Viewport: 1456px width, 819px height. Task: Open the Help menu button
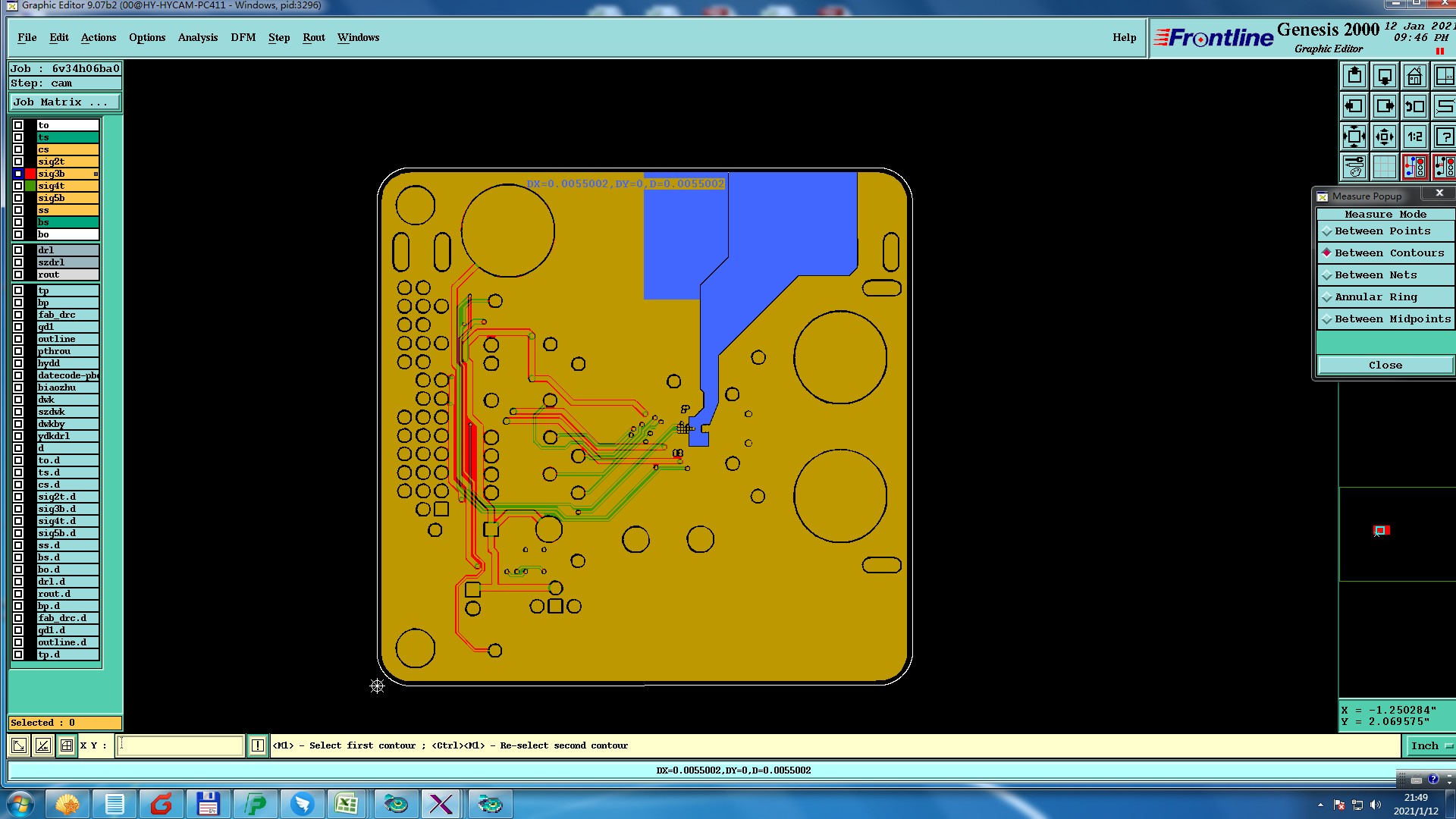point(1125,37)
